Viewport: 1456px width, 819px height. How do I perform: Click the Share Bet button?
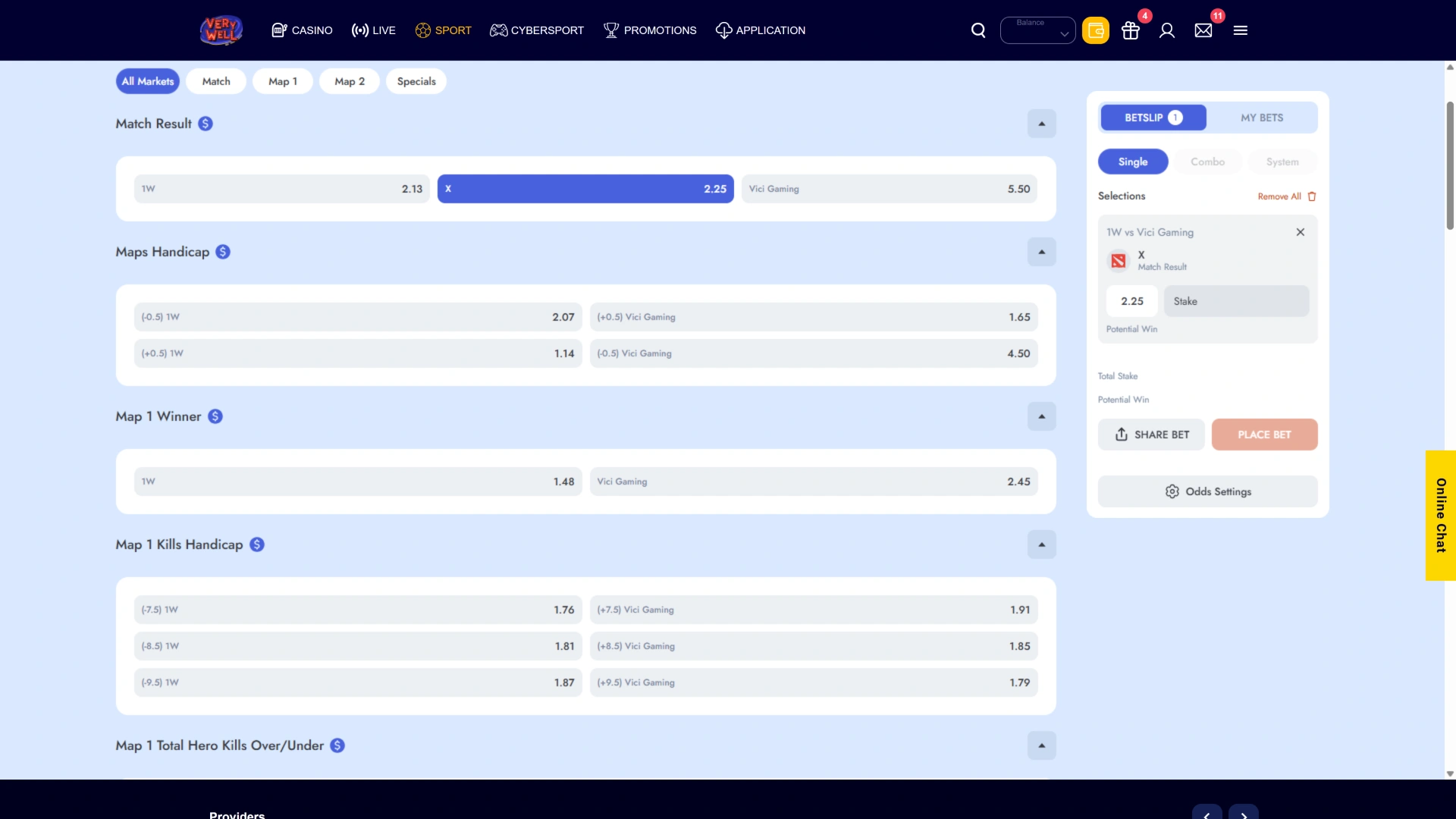coord(1151,435)
